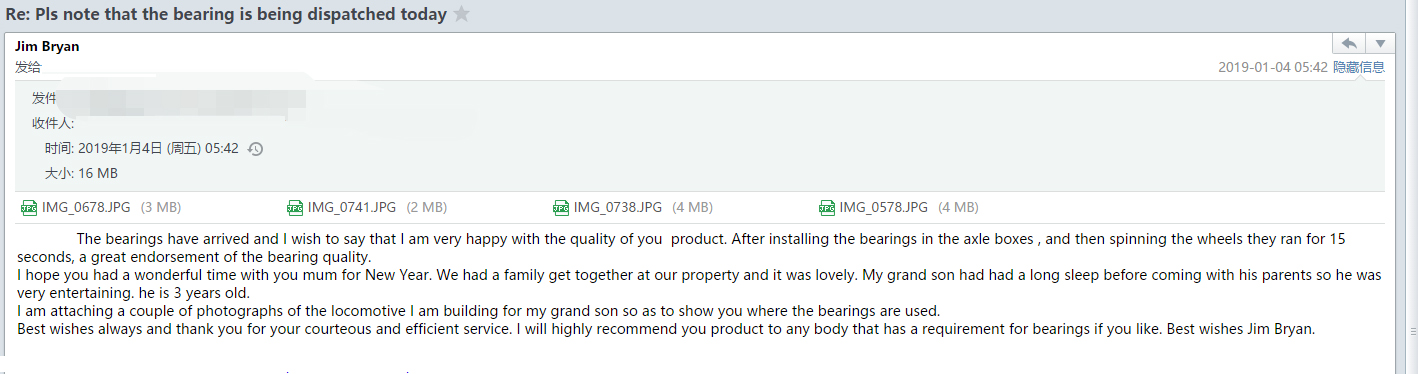This screenshot has height=374, width=1418.
Task: Click the 2019-01-04 05:42 timestamp
Action: (x=1273, y=67)
